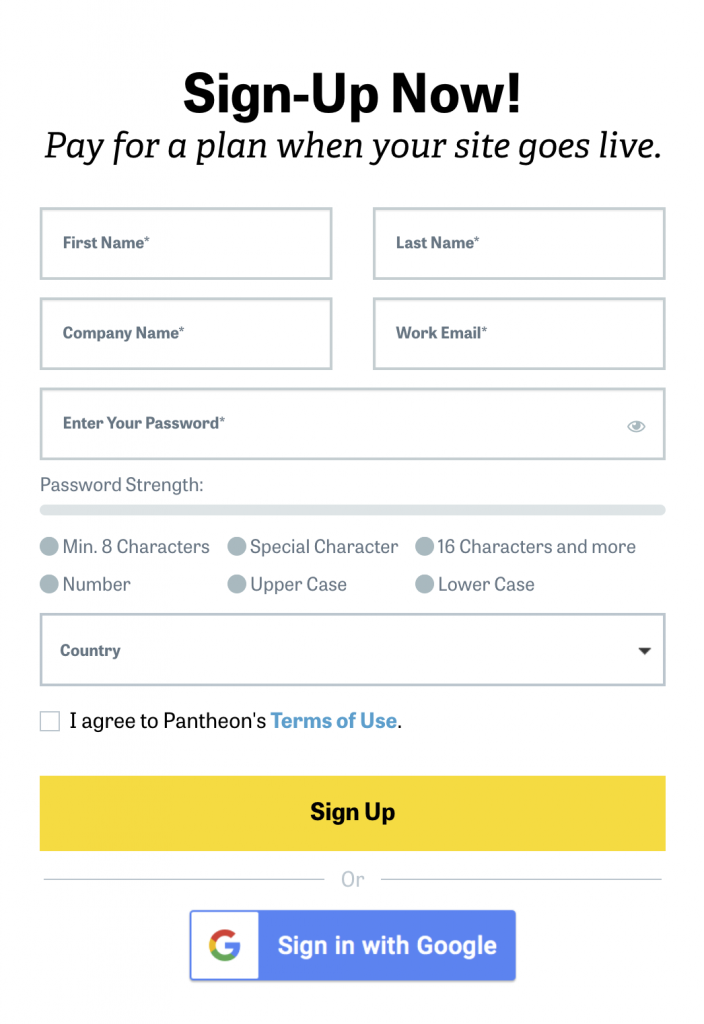Focus the First Name field

(186, 243)
